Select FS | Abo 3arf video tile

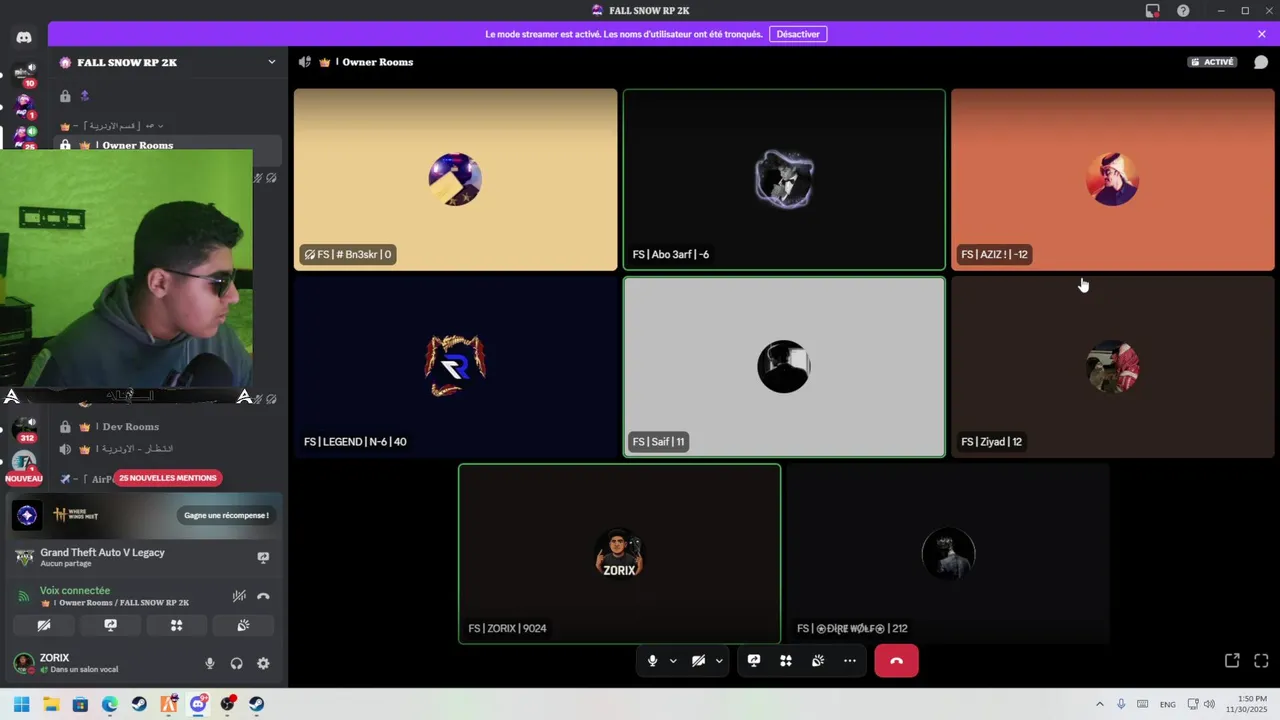784,179
